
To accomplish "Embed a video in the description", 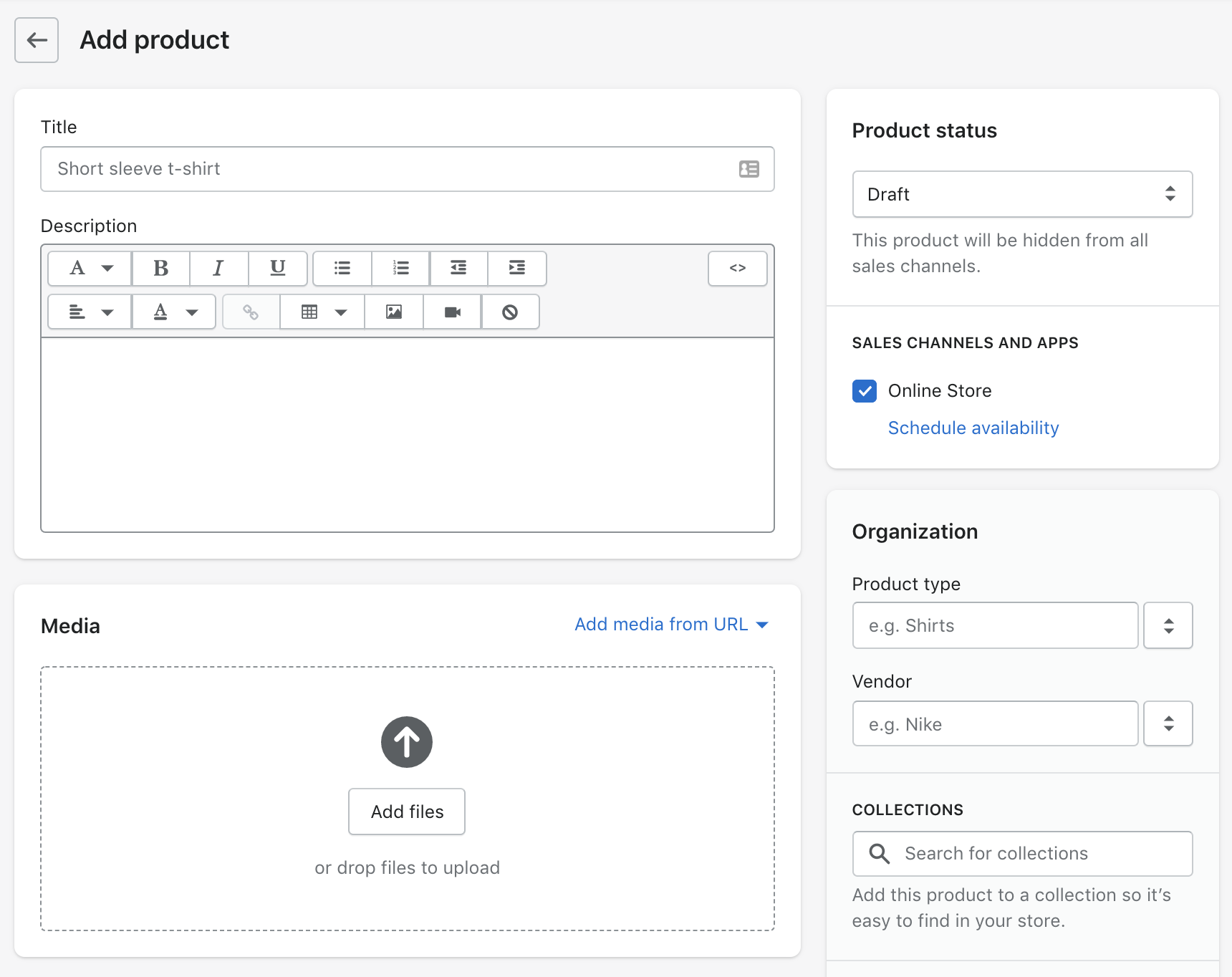I will click(x=451, y=312).
